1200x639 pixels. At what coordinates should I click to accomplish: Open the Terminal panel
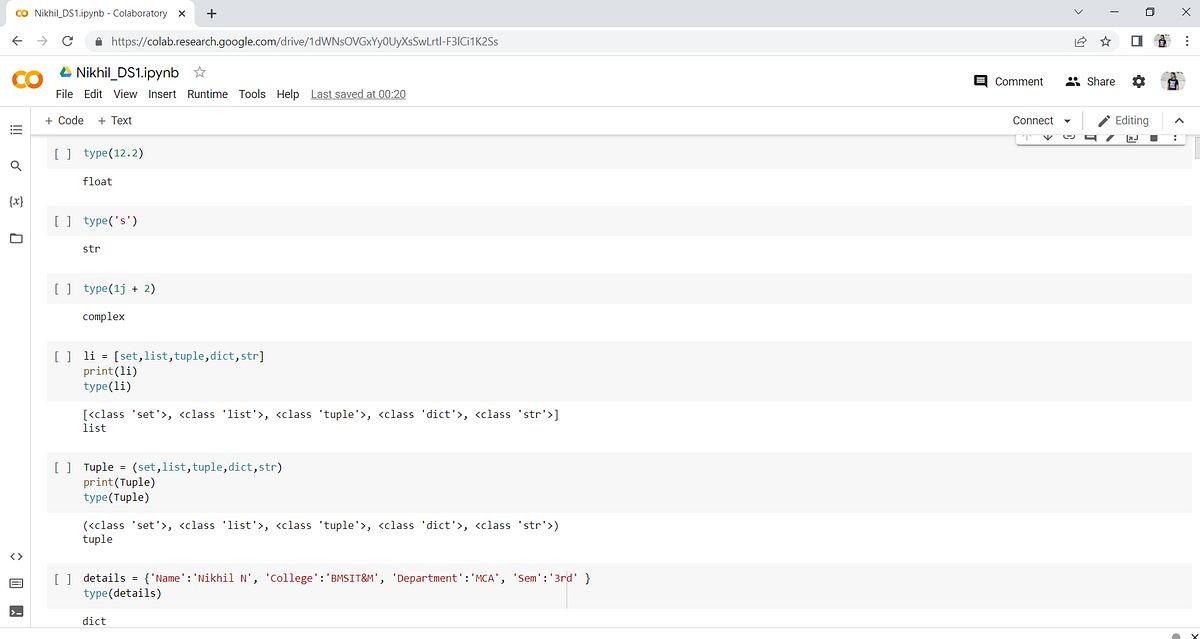(x=15, y=610)
